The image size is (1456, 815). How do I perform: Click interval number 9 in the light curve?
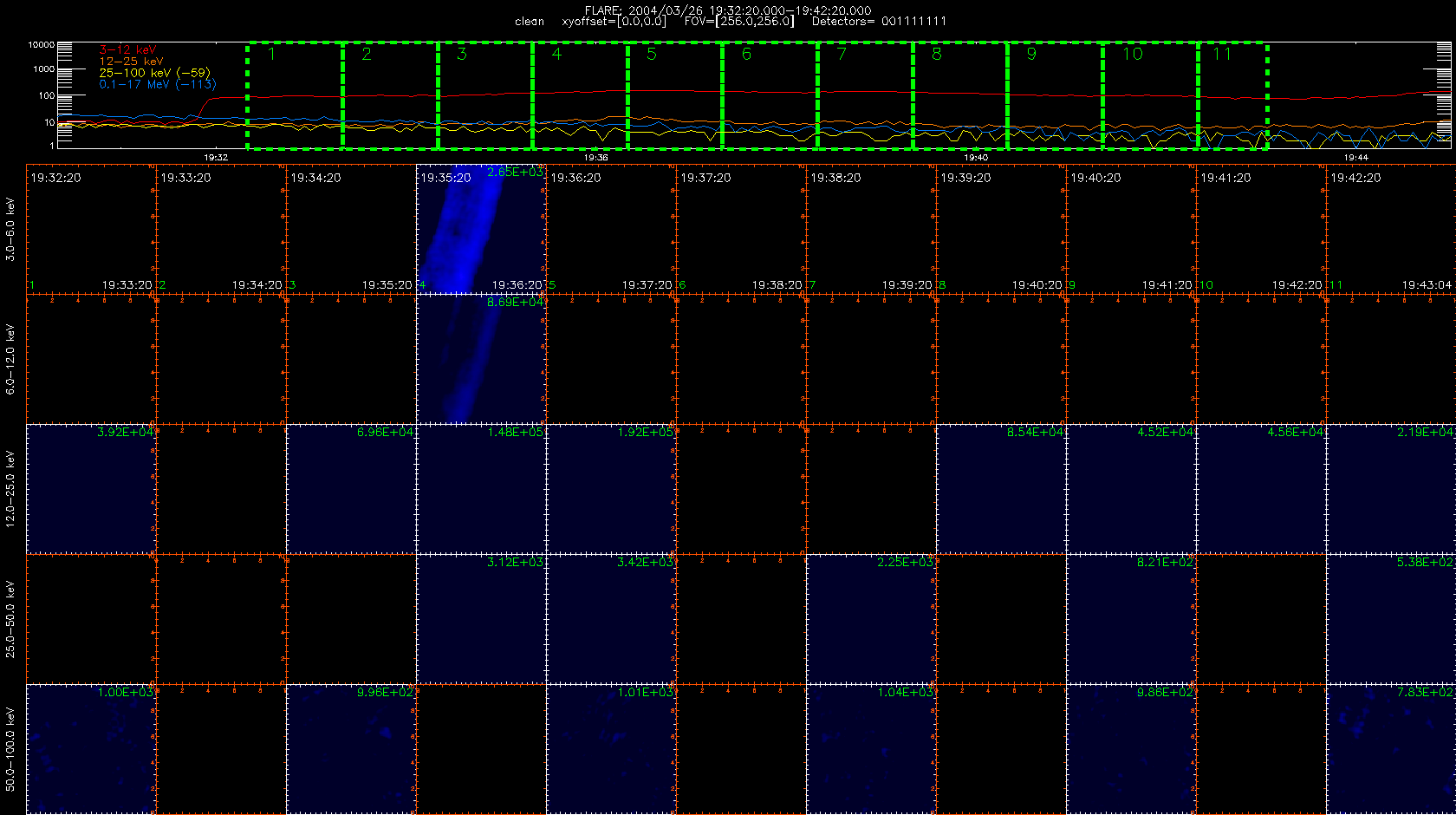pos(1031,54)
